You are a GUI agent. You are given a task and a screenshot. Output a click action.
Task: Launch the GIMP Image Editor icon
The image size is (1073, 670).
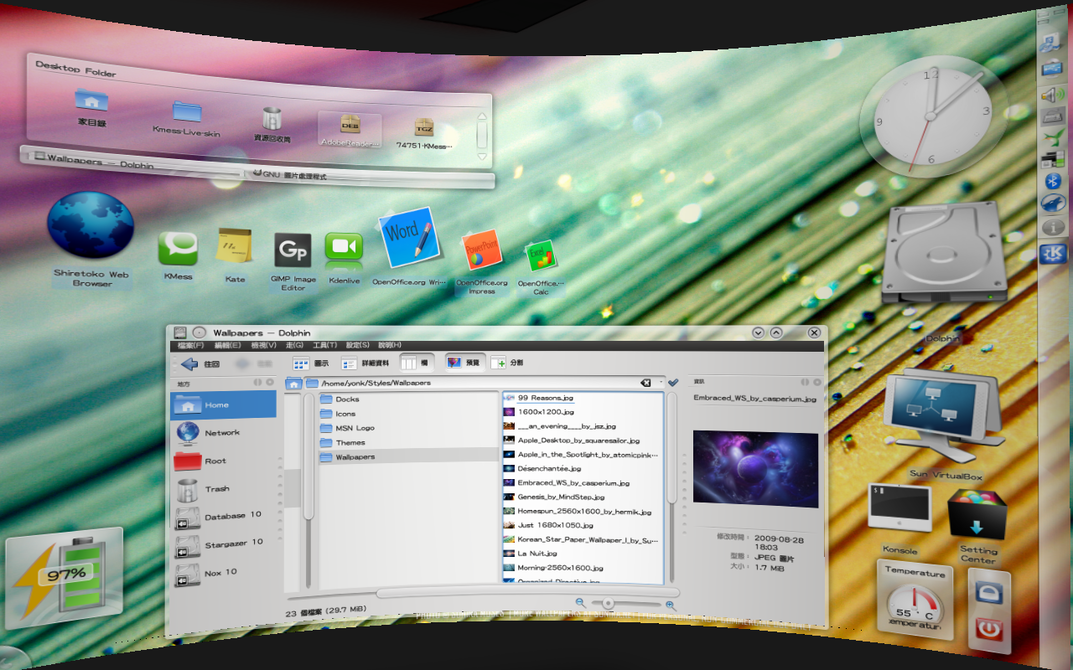click(x=293, y=250)
